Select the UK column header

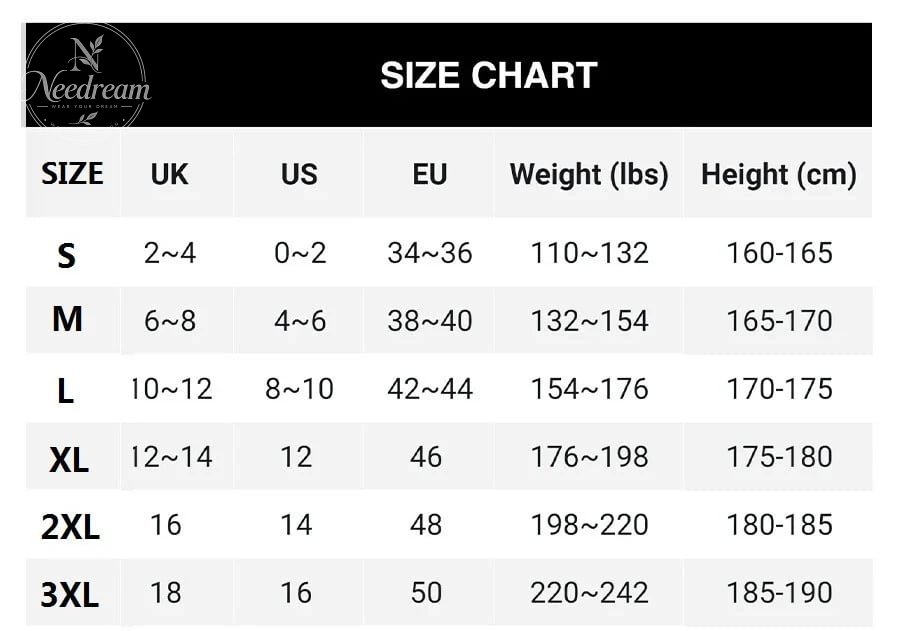click(169, 174)
